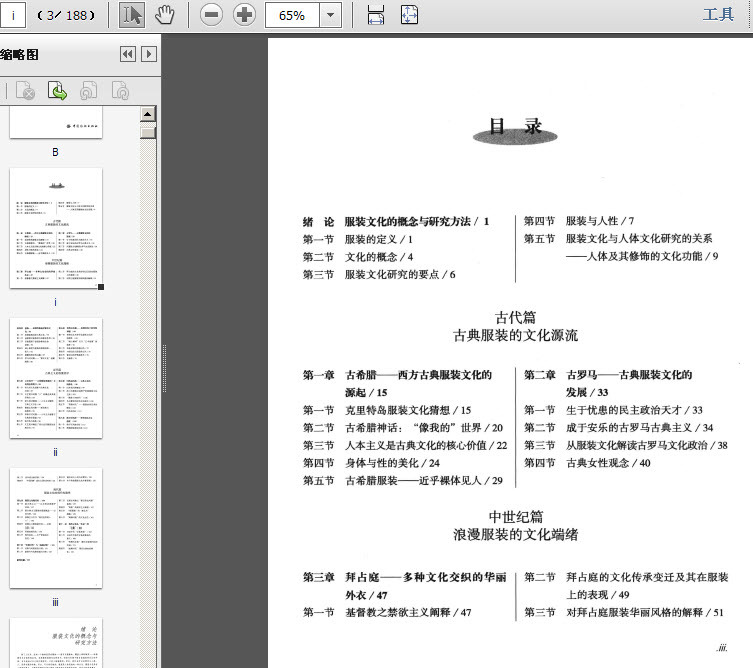
Task: Select page ii thumbnail
Action: 56,378
